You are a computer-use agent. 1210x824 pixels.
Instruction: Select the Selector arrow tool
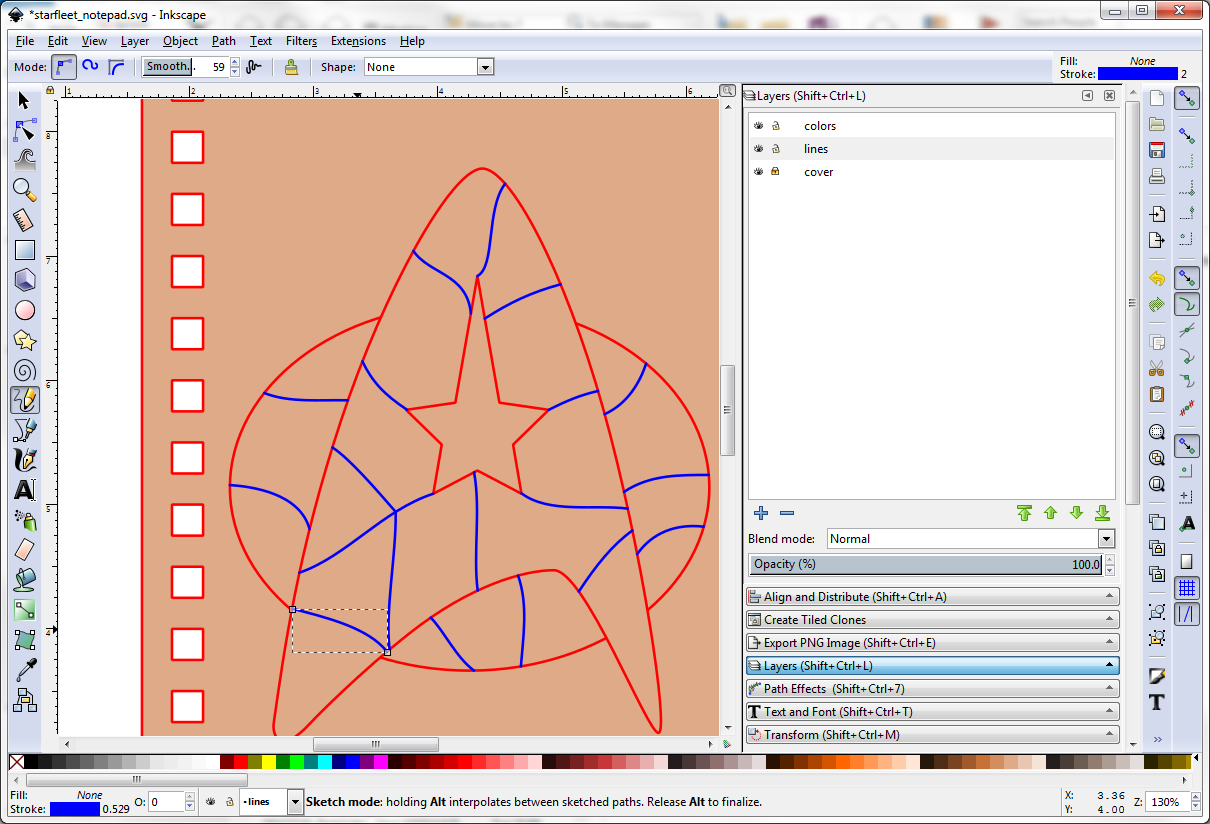click(24, 100)
